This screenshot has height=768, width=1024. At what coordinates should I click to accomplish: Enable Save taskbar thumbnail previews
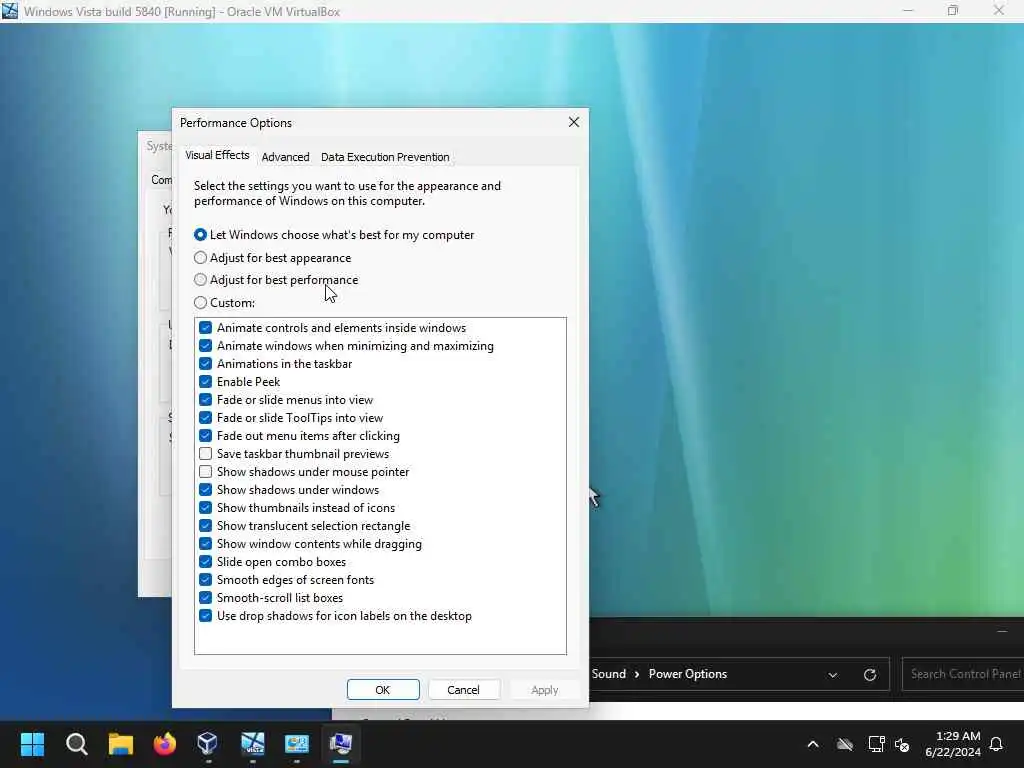coord(205,454)
